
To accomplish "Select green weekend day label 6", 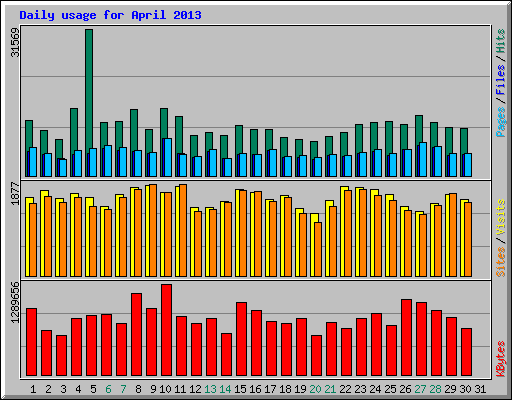I will [108, 389].
